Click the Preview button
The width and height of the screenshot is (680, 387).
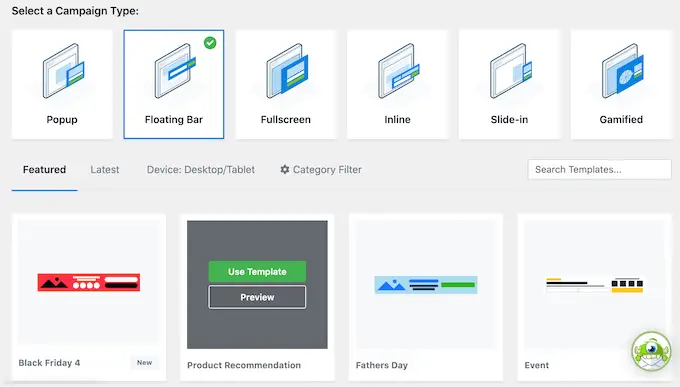coord(257,297)
